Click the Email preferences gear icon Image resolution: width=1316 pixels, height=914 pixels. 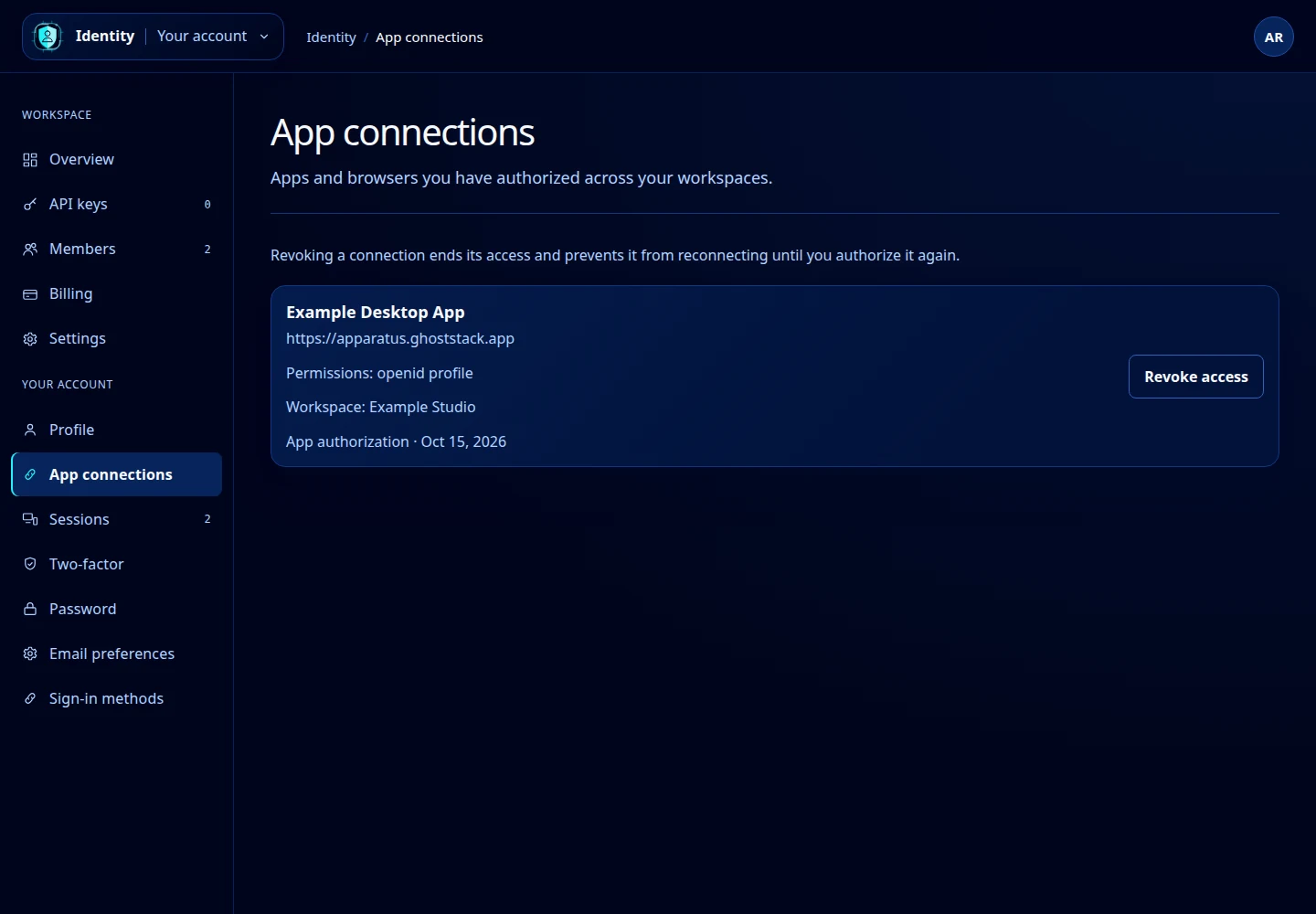coord(30,654)
